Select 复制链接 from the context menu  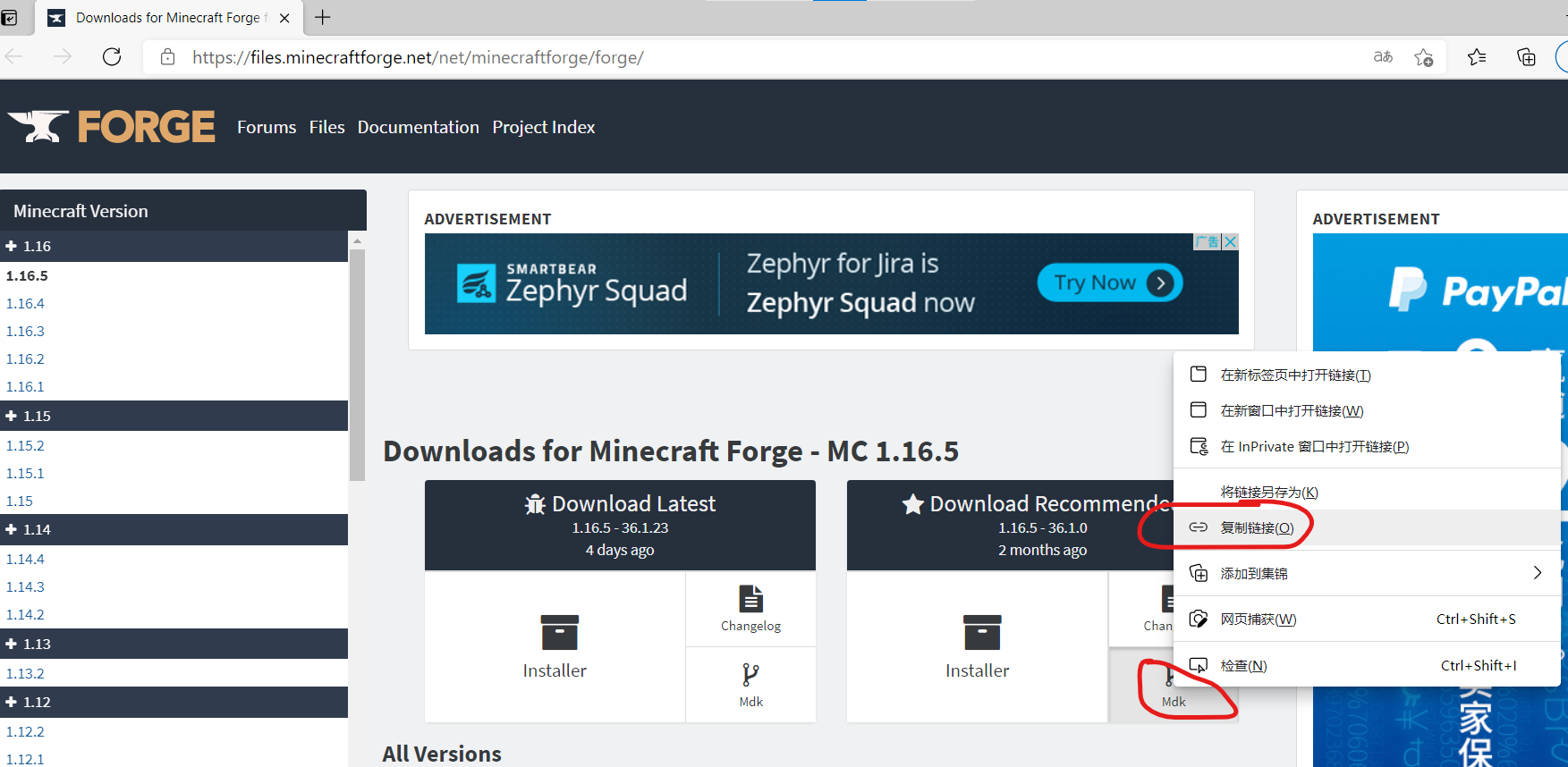pos(1257,527)
